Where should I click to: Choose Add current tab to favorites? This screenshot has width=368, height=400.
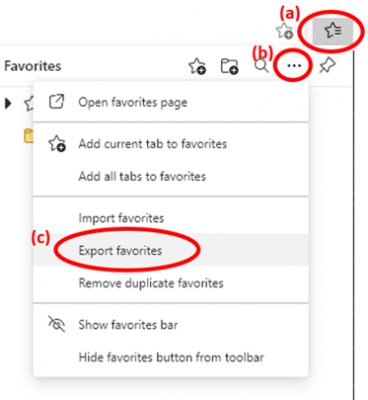[x=171, y=144]
